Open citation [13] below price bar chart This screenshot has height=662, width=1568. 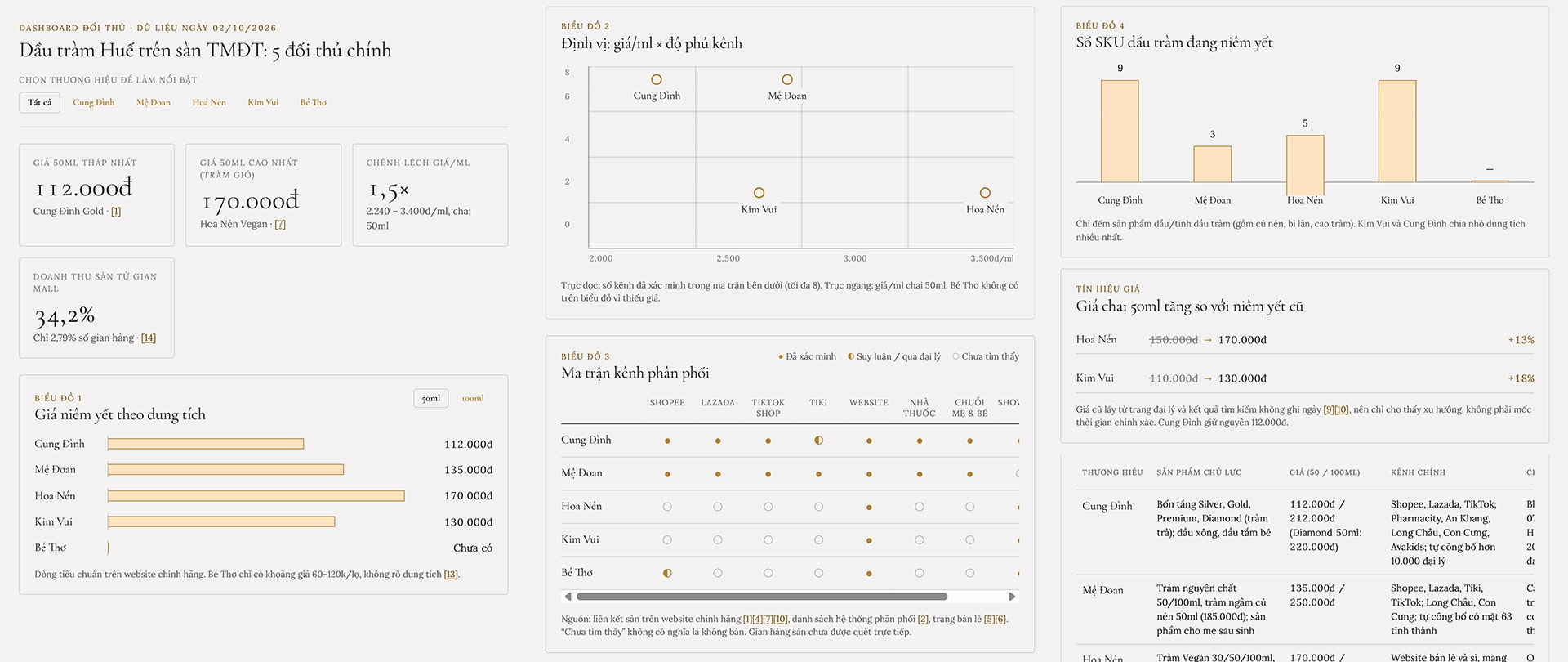[x=451, y=575]
